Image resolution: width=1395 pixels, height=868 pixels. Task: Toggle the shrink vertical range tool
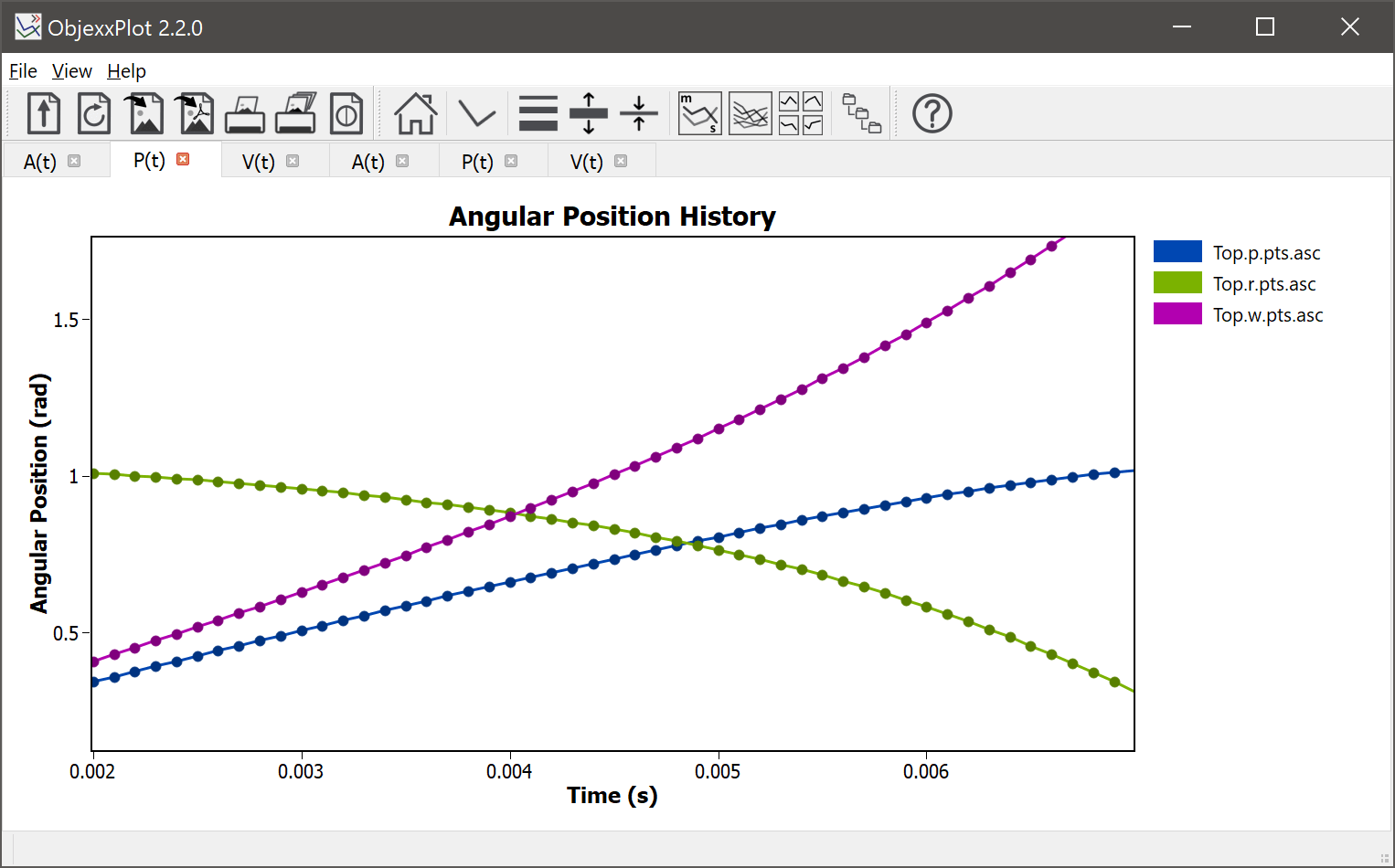[x=638, y=112]
